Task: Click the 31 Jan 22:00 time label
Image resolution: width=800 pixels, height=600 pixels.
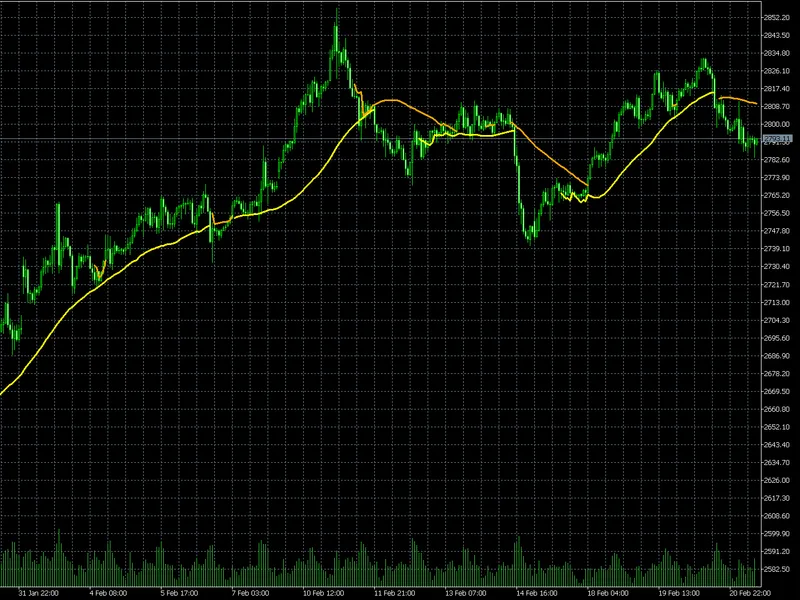Action: point(38,593)
